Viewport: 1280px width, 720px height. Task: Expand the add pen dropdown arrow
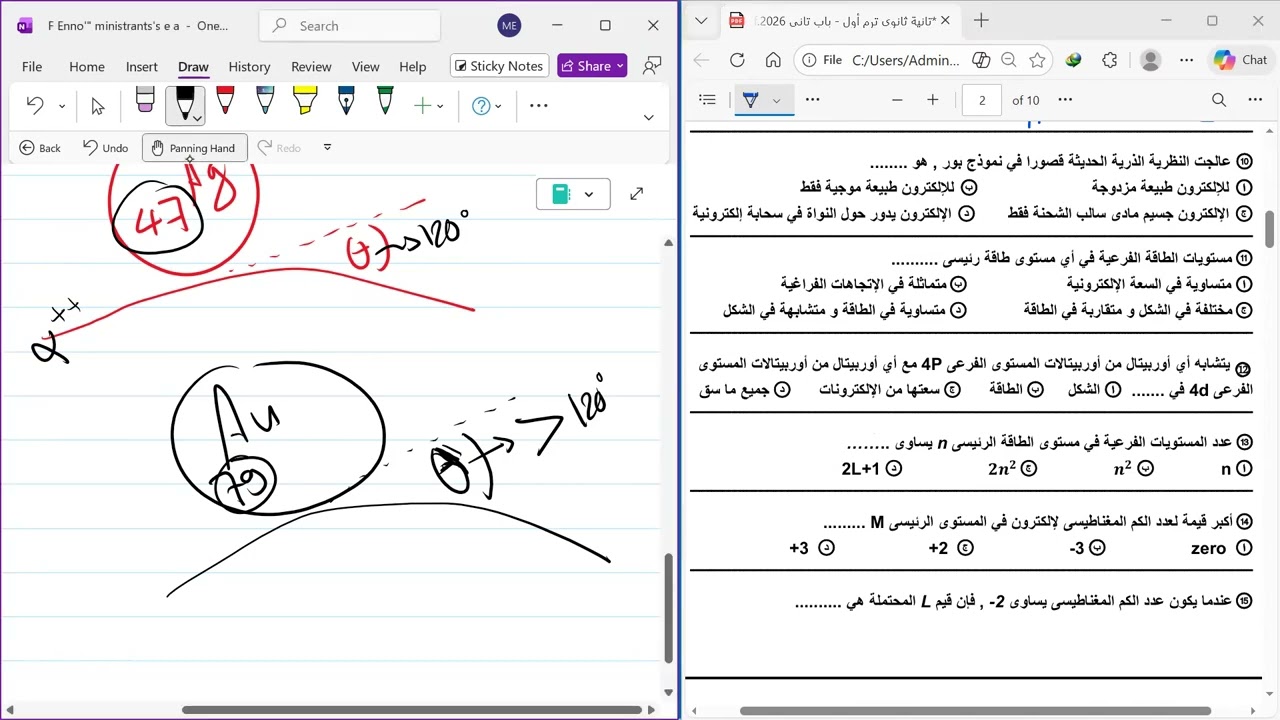[x=439, y=106]
